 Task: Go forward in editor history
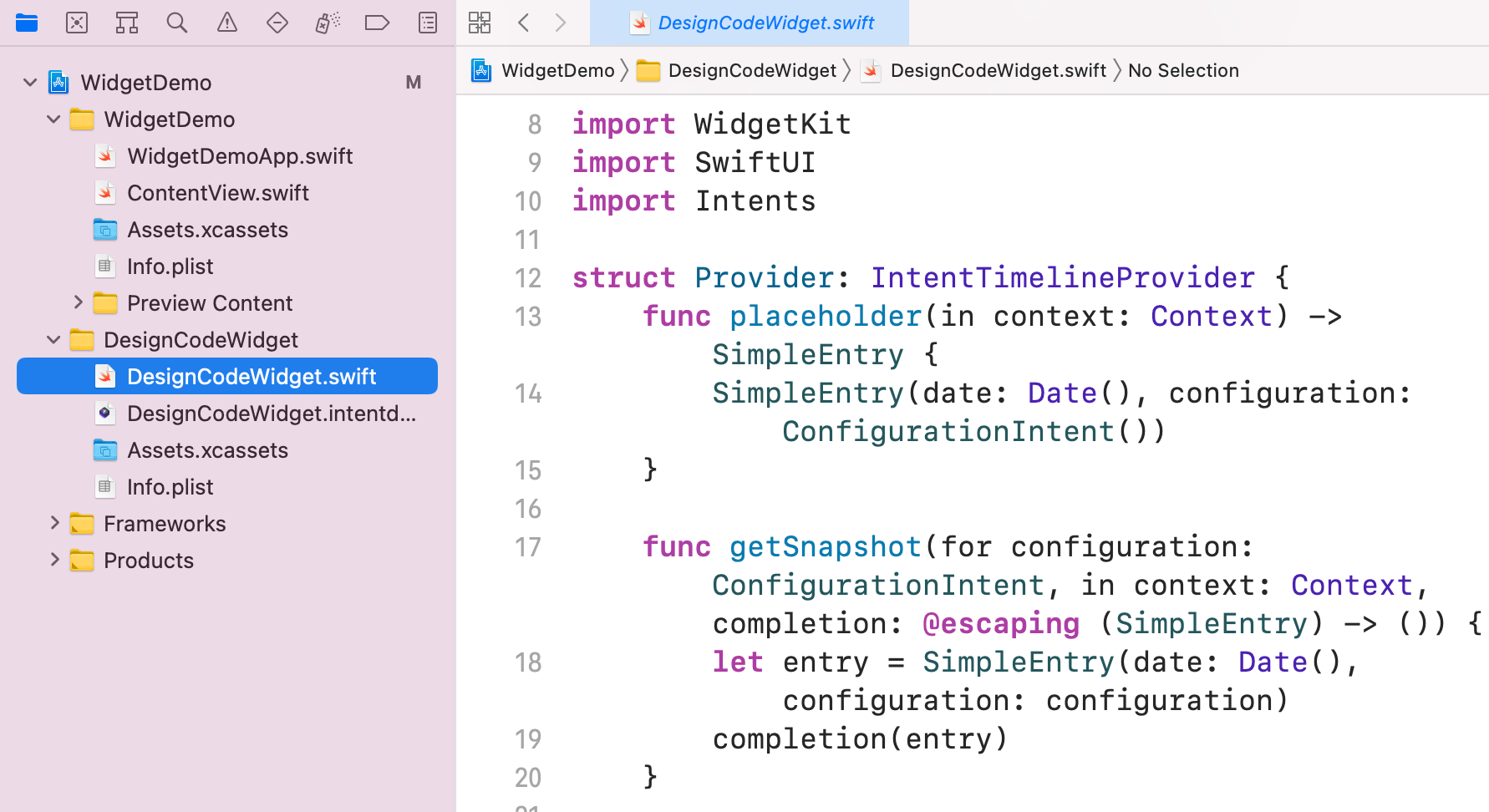561,23
